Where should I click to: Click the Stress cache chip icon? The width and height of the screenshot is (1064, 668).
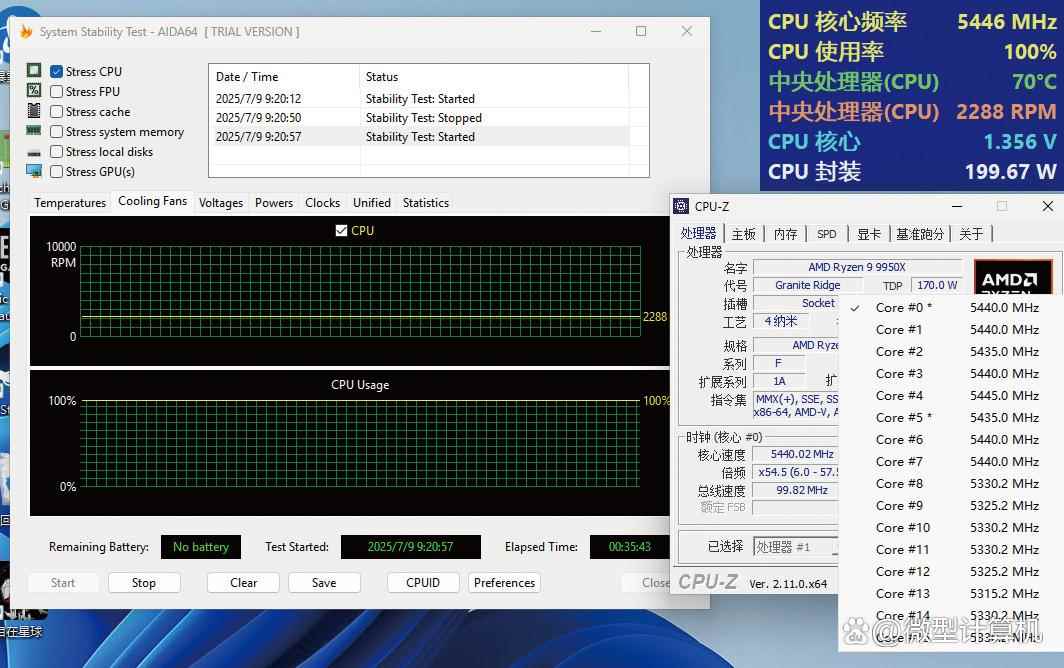(x=34, y=111)
